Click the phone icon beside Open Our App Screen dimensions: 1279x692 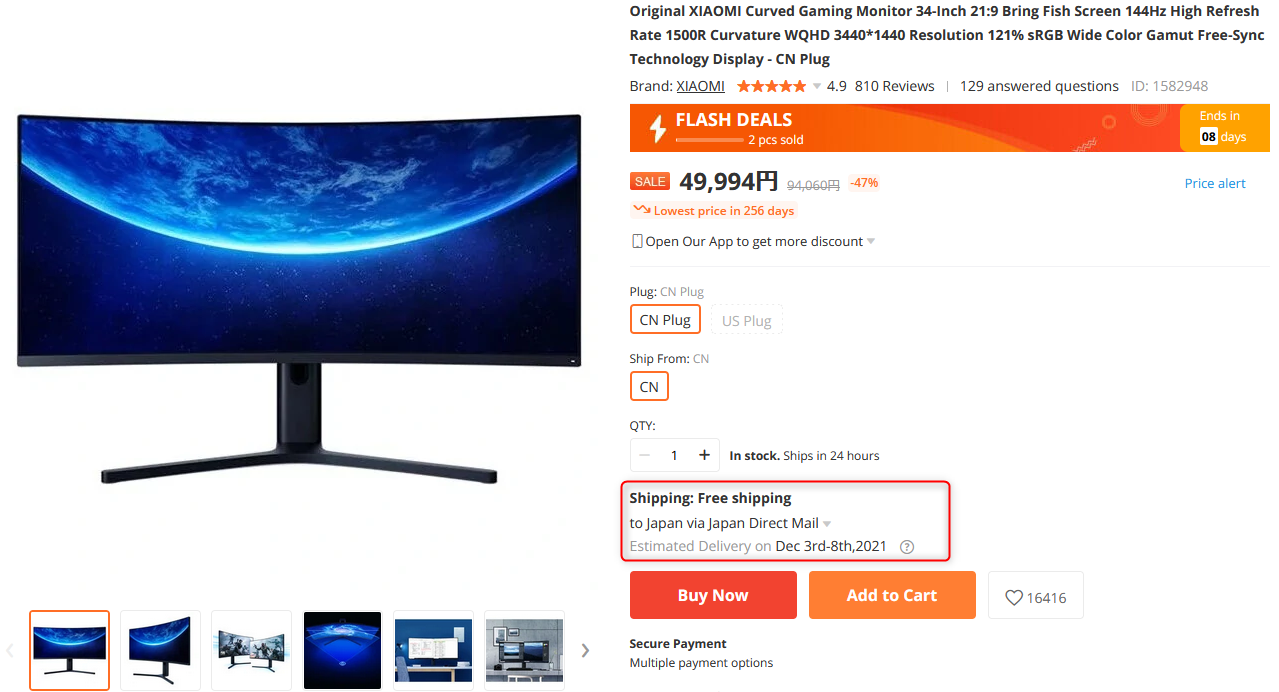637,241
